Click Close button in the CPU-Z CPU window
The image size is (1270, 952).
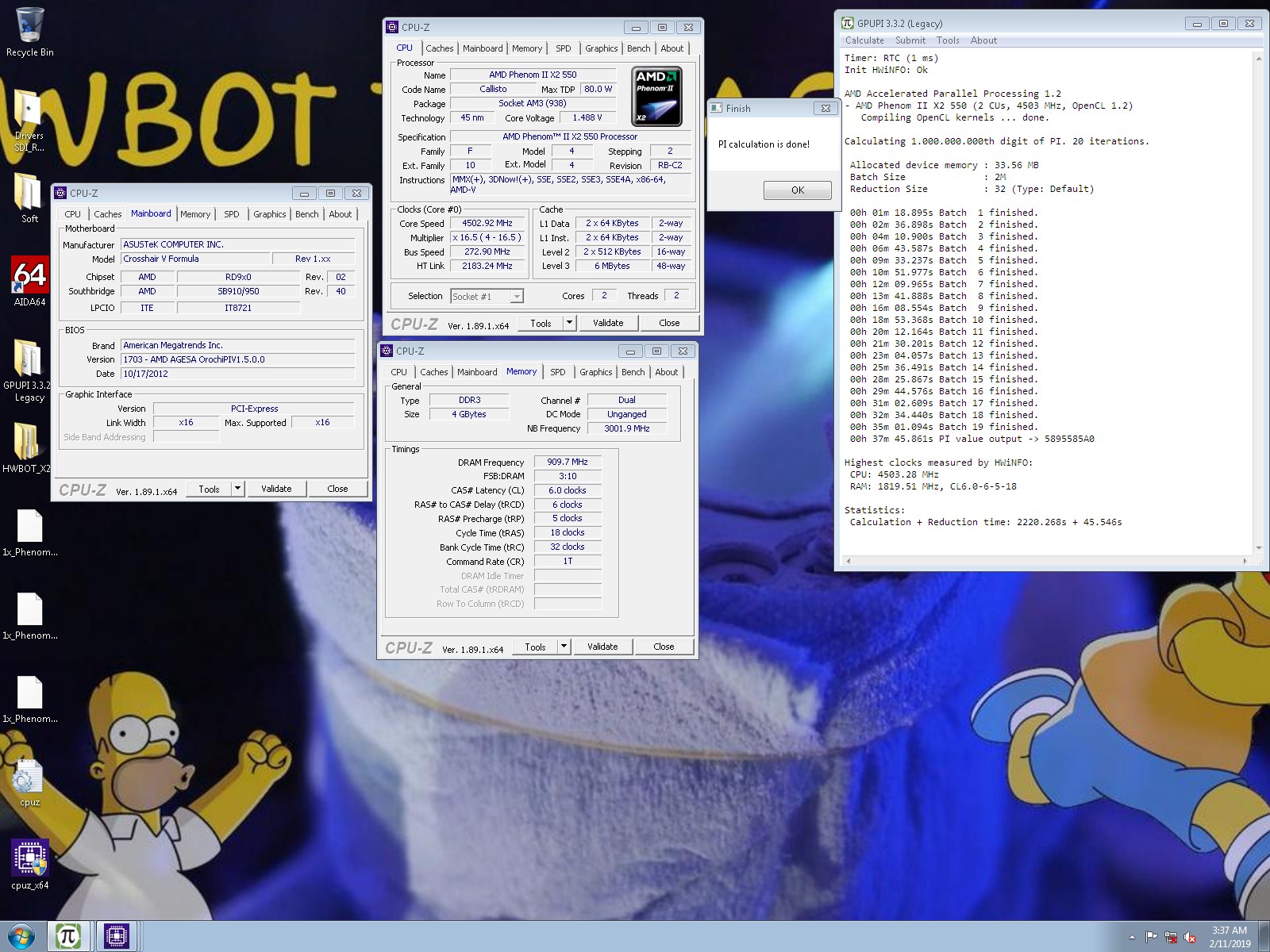click(x=669, y=323)
